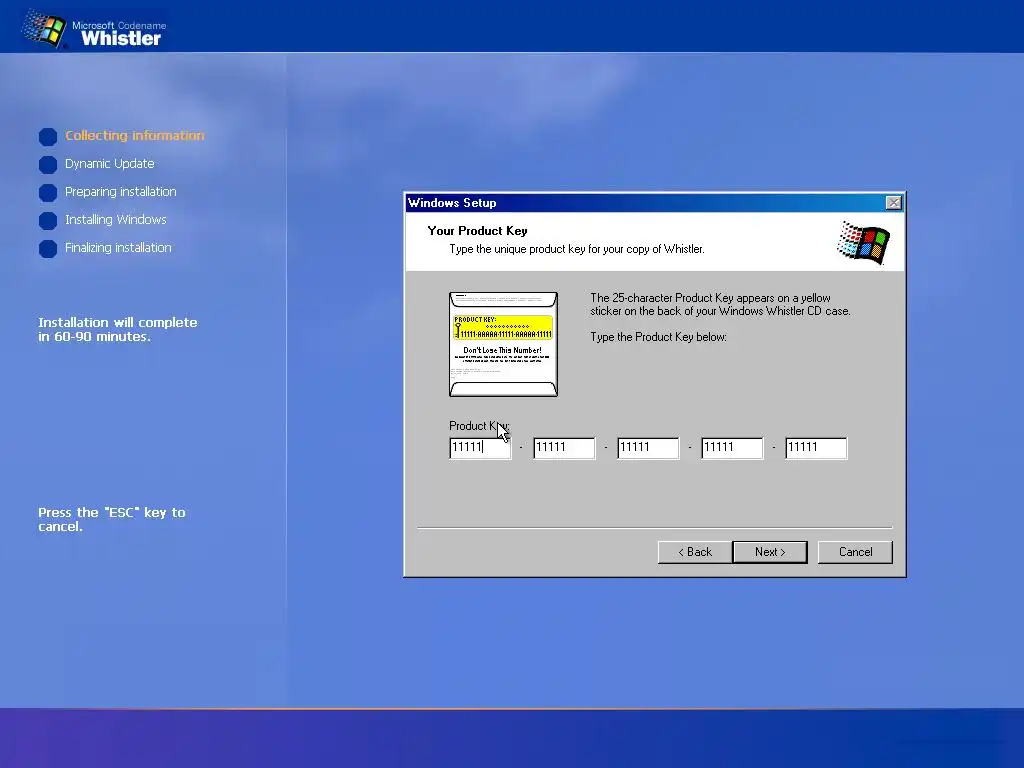Close the Windows Setup window
1024x768 pixels.
[893, 203]
